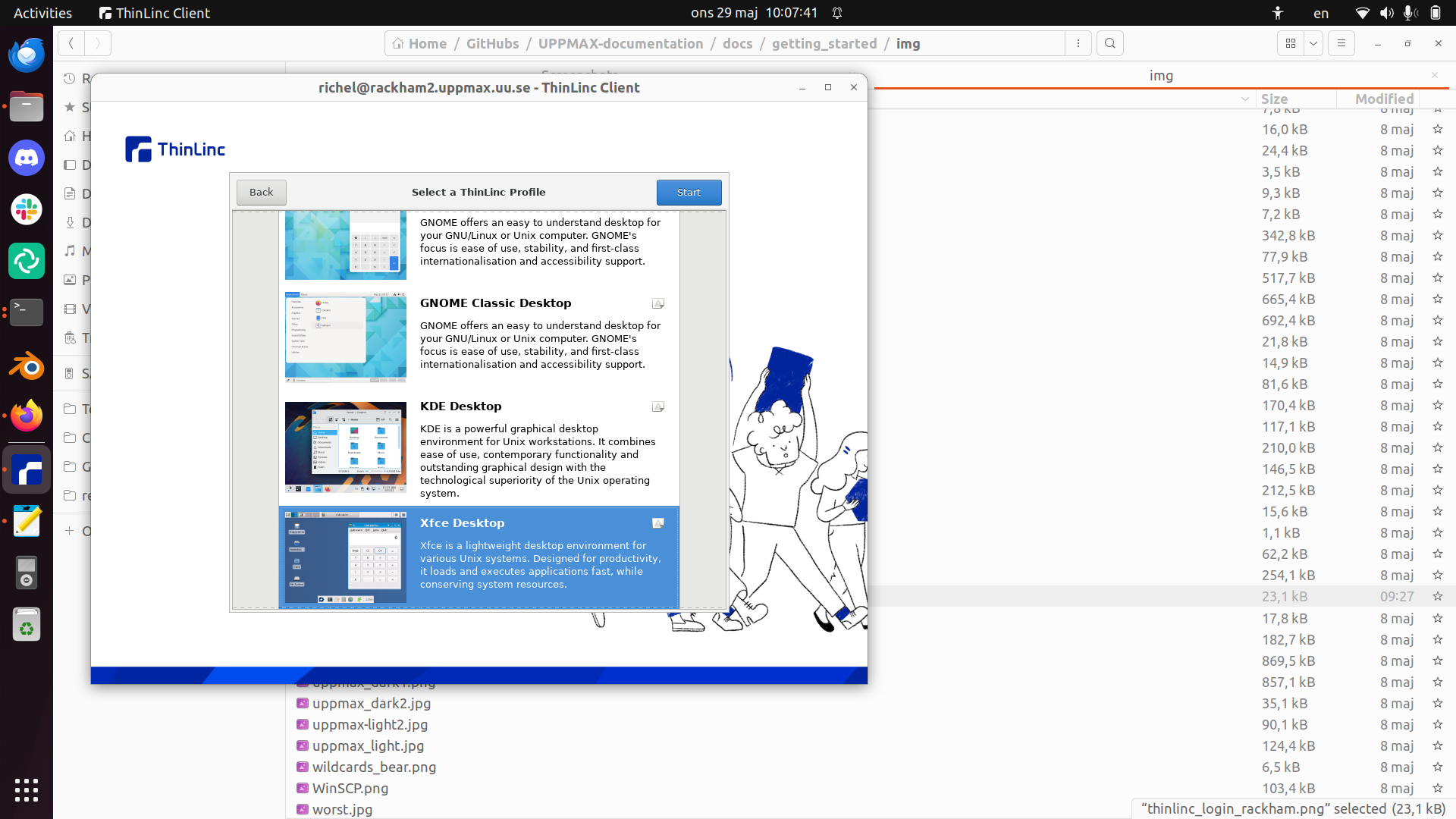Open Files from the dock
This screenshot has height=819, width=1456.
pyautogui.click(x=27, y=107)
